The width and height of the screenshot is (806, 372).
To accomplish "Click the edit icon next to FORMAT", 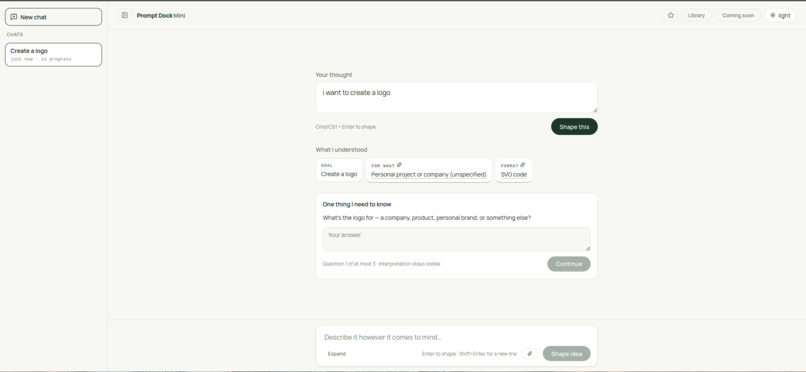I will point(522,165).
